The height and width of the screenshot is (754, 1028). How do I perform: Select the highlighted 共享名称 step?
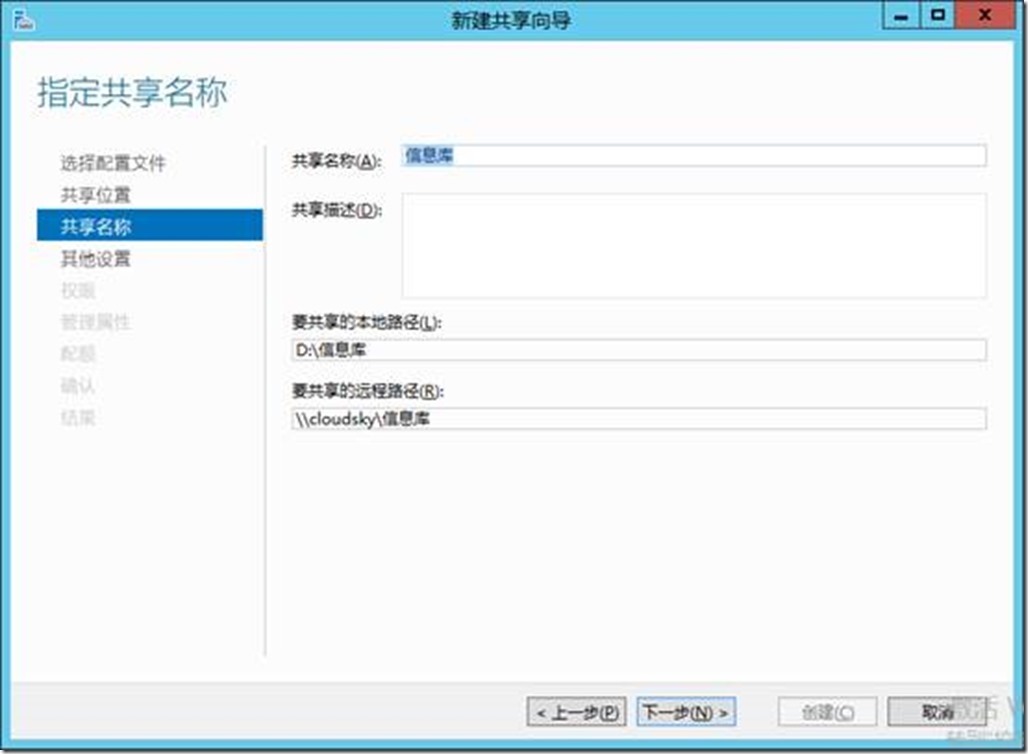click(x=150, y=226)
